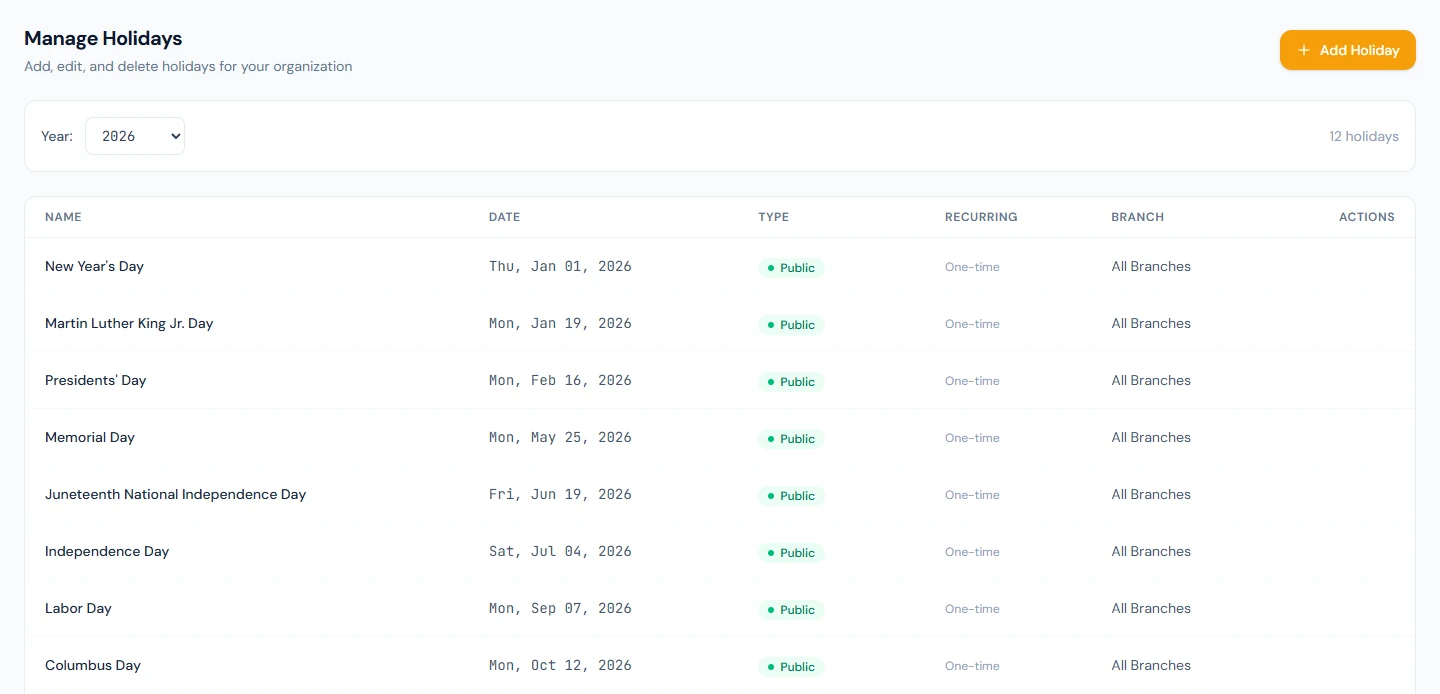Click the date Mon, Sep 07, 2026

coord(560,608)
